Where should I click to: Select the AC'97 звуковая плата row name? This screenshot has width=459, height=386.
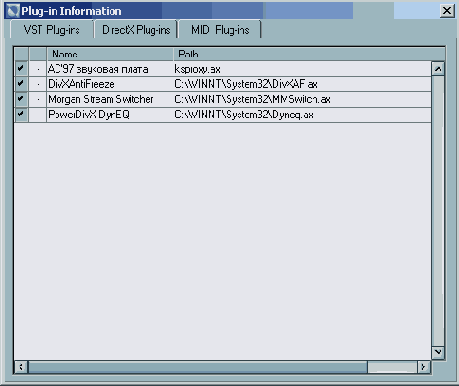point(98,69)
